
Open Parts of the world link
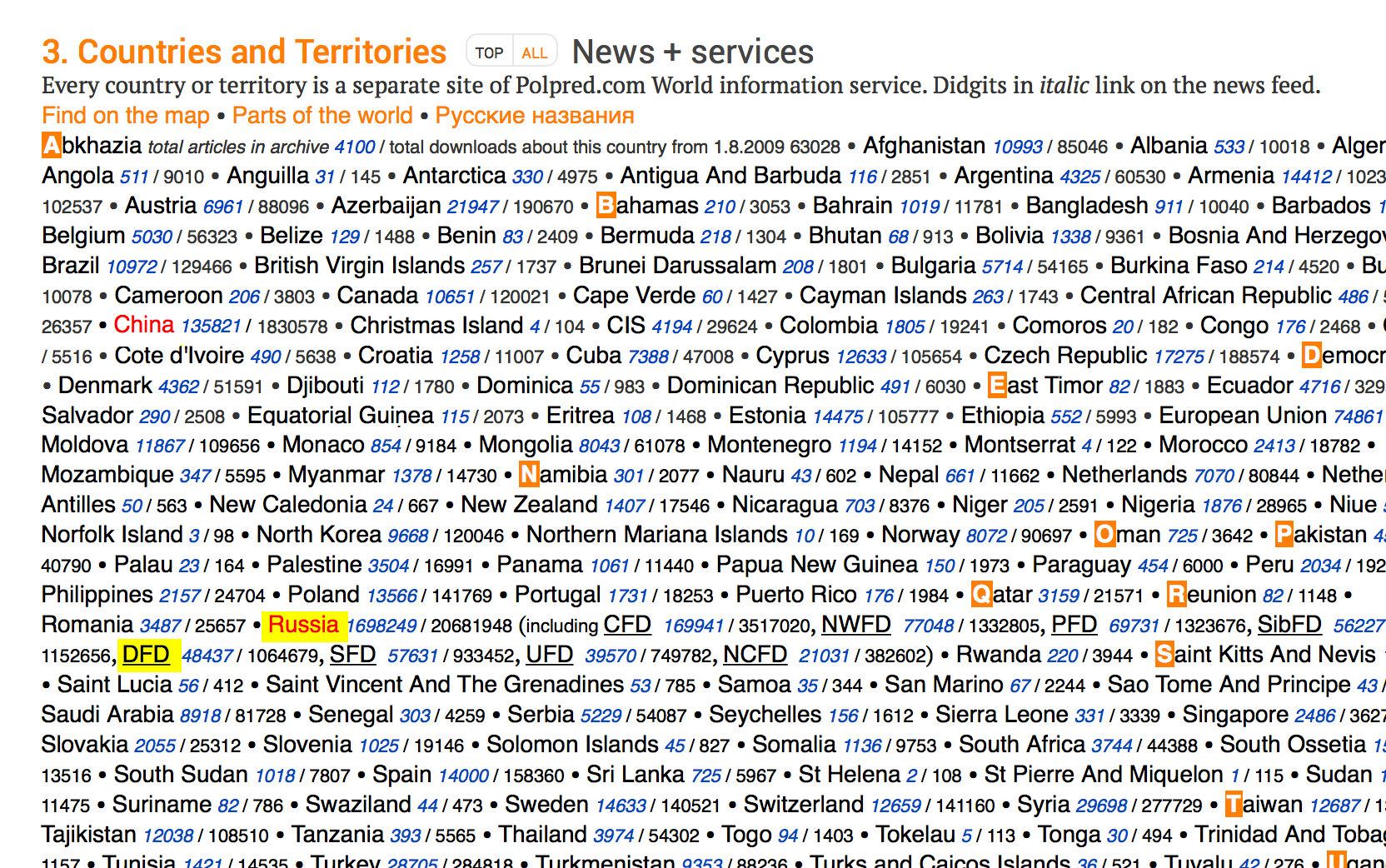tap(322, 116)
